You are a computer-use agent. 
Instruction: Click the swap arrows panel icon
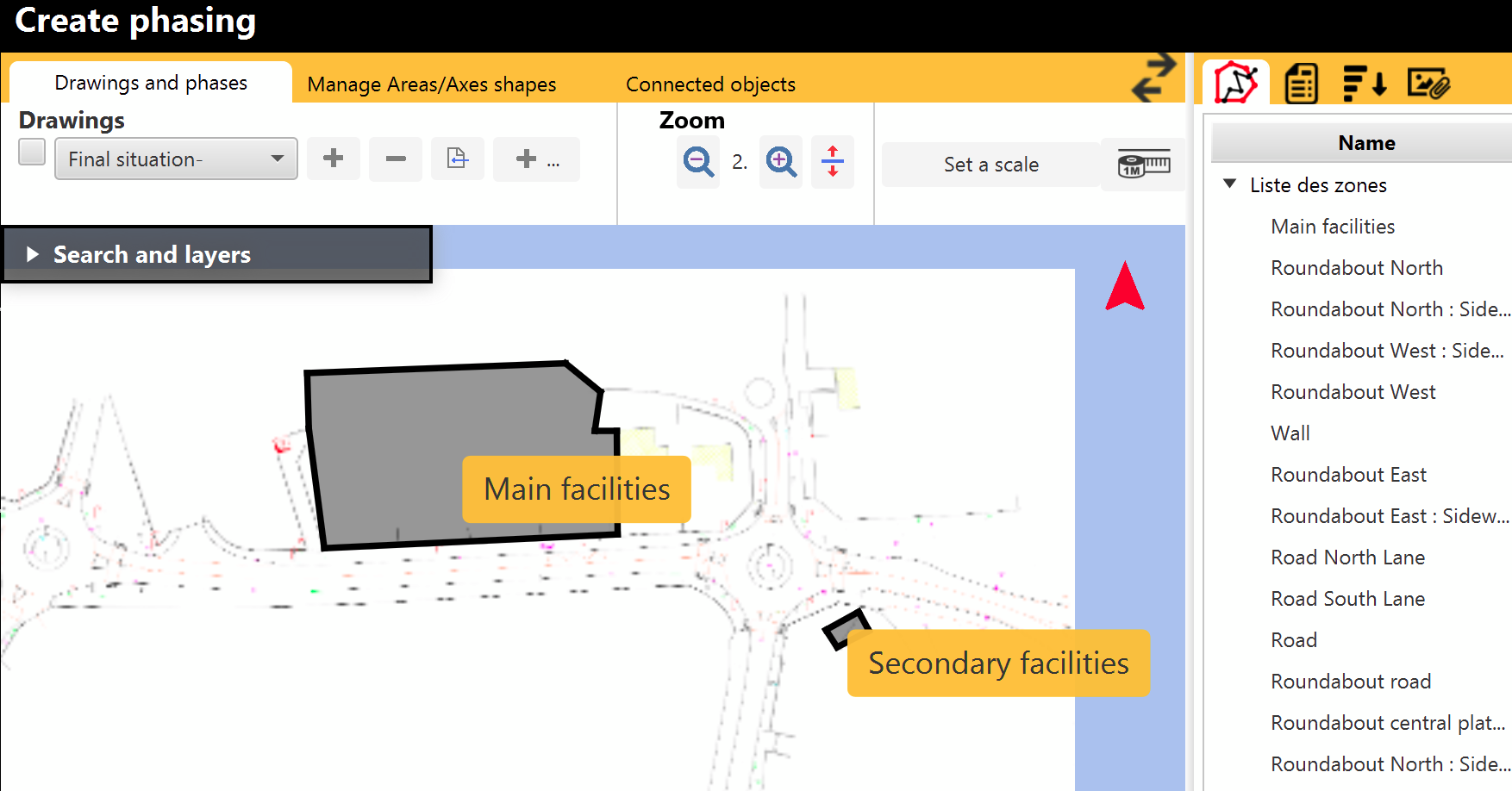coord(1153,78)
